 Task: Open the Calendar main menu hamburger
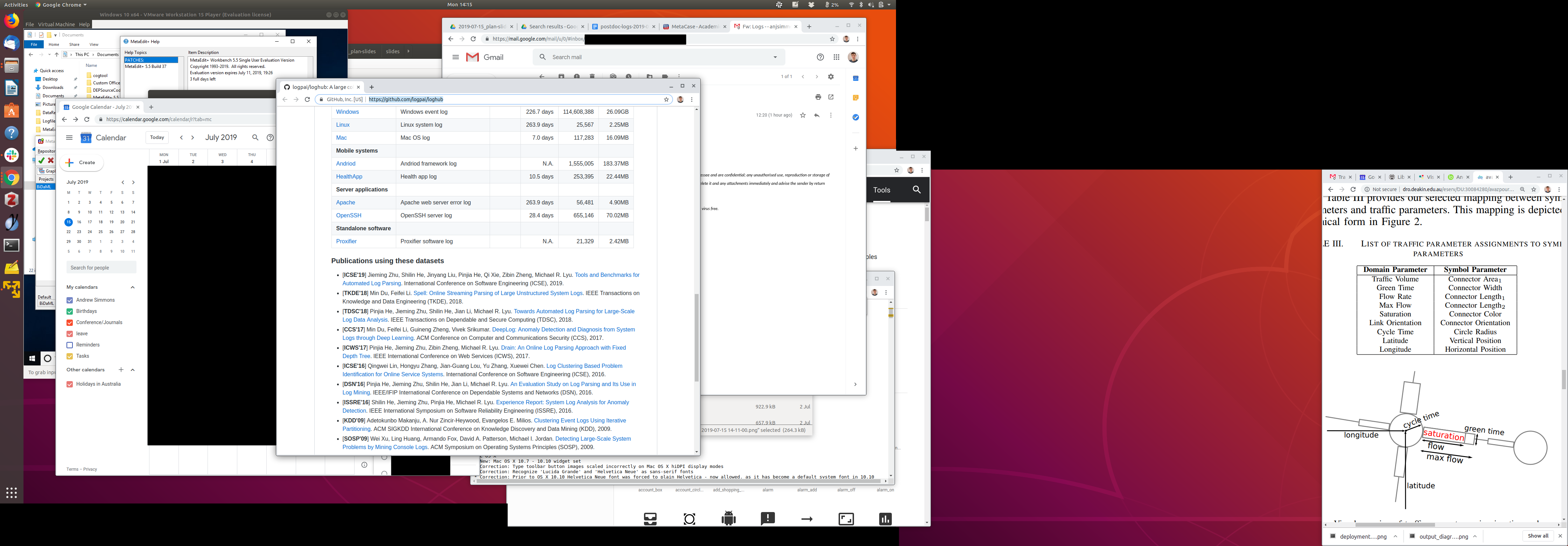[x=69, y=138]
